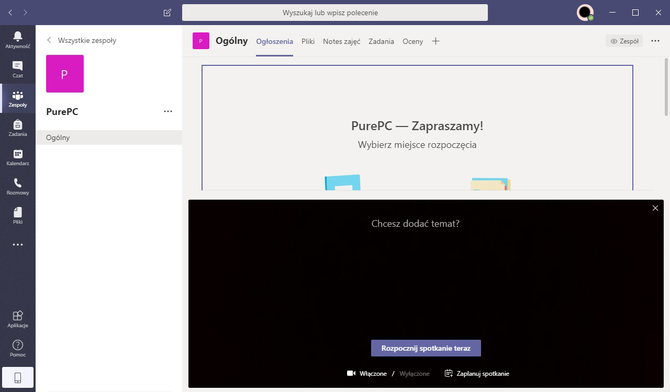This screenshot has width=670, height=392.
Task: Go back with the navigation arrow
Action: tap(10, 13)
